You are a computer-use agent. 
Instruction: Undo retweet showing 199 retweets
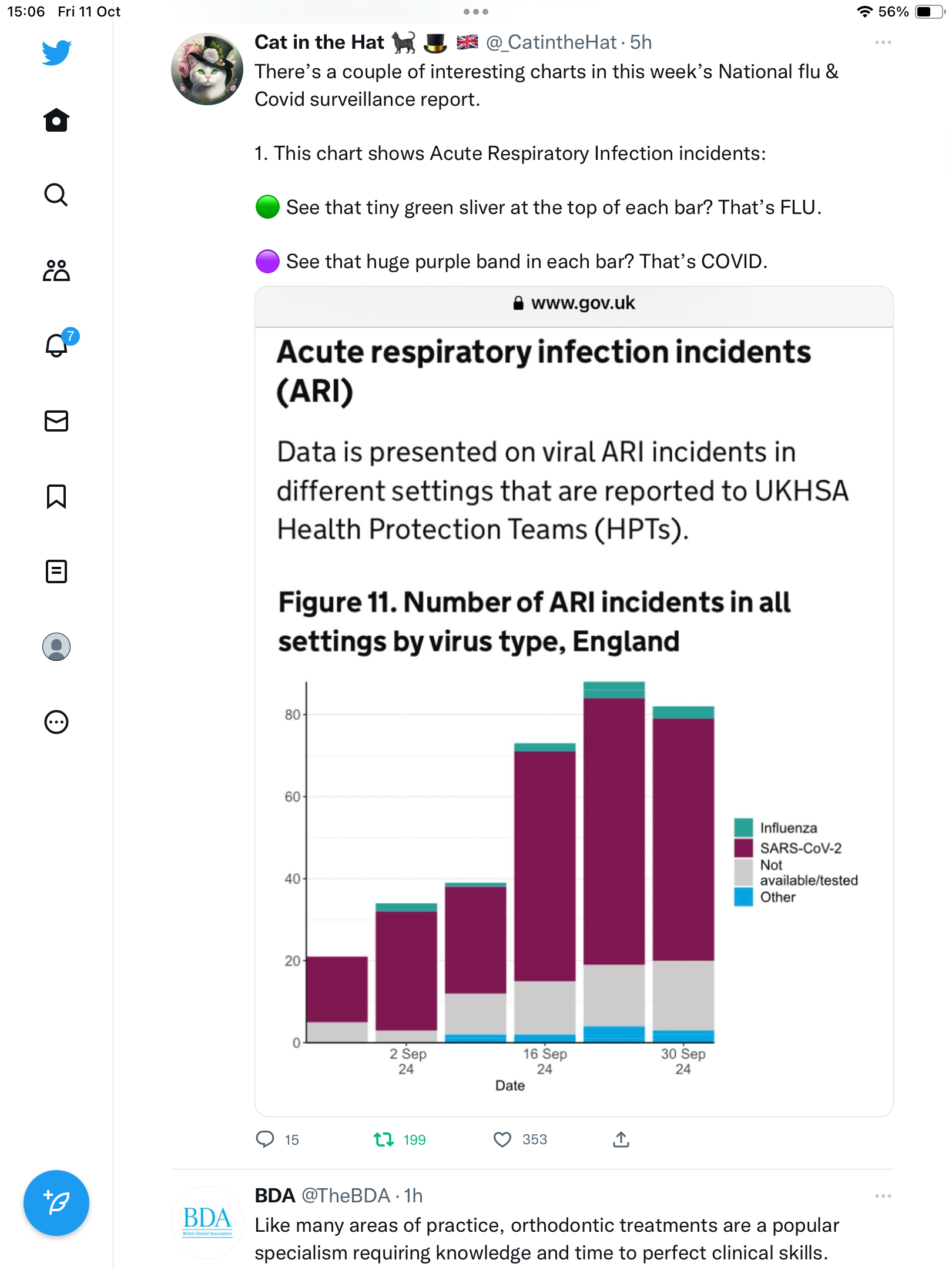click(400, 1139)
